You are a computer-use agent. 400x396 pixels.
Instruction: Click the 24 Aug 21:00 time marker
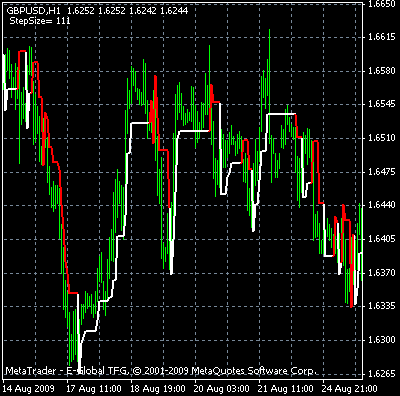(350, 389)
